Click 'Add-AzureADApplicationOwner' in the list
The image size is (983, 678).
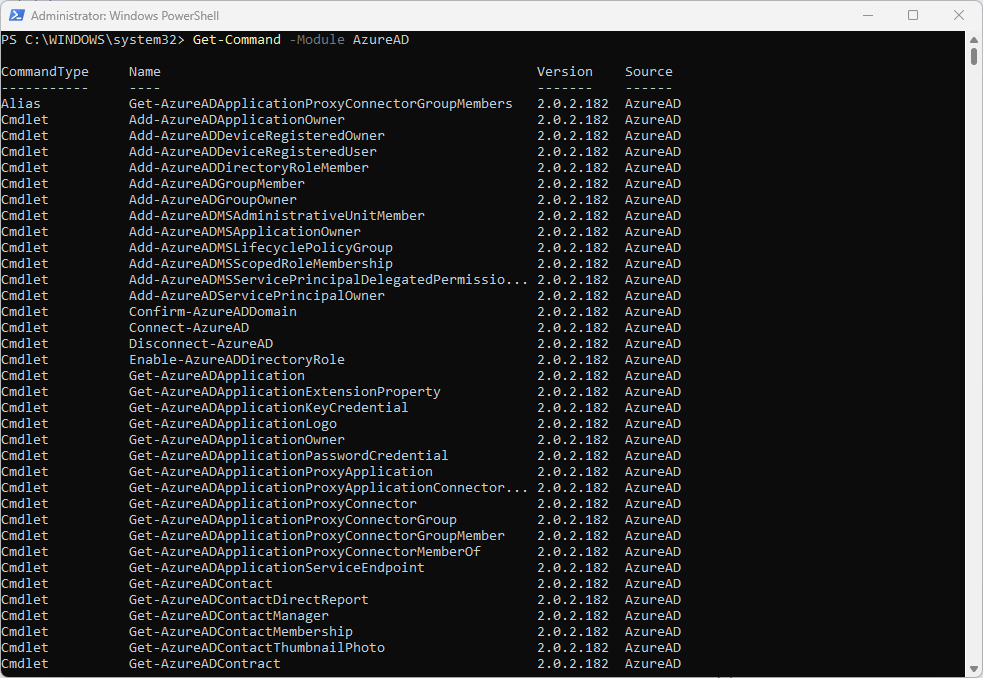pos(236,120)
